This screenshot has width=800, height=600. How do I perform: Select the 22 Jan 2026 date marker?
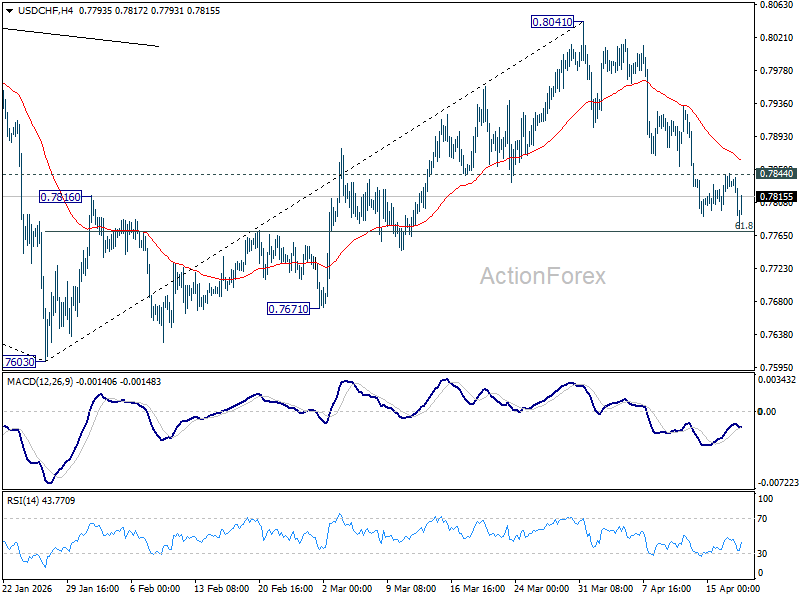[28, 589]
